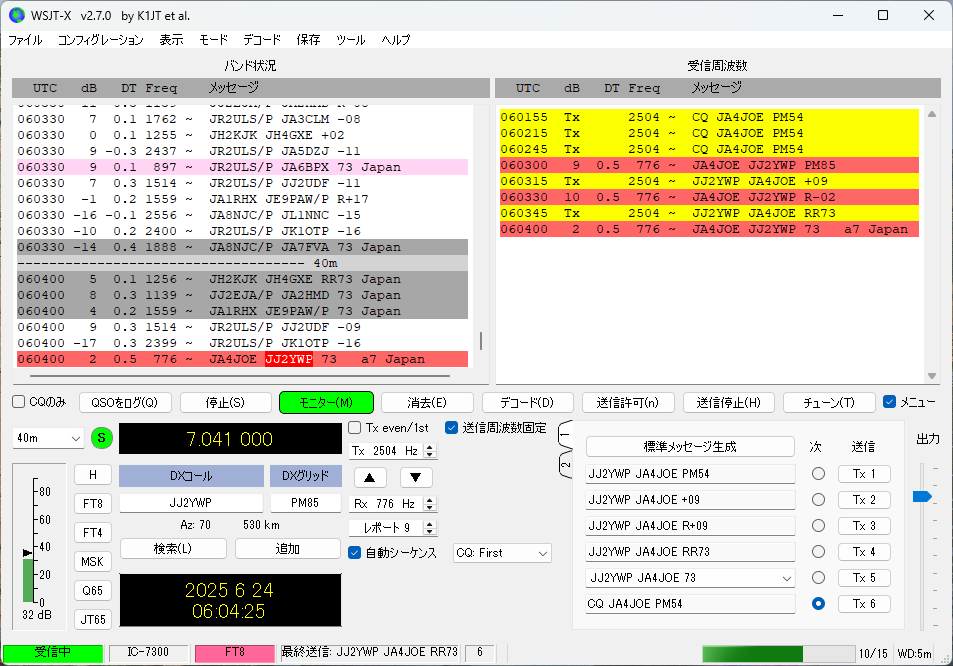Click the H mode button
This screenshot has width=953, height=666.
click(x=93, y=475)
